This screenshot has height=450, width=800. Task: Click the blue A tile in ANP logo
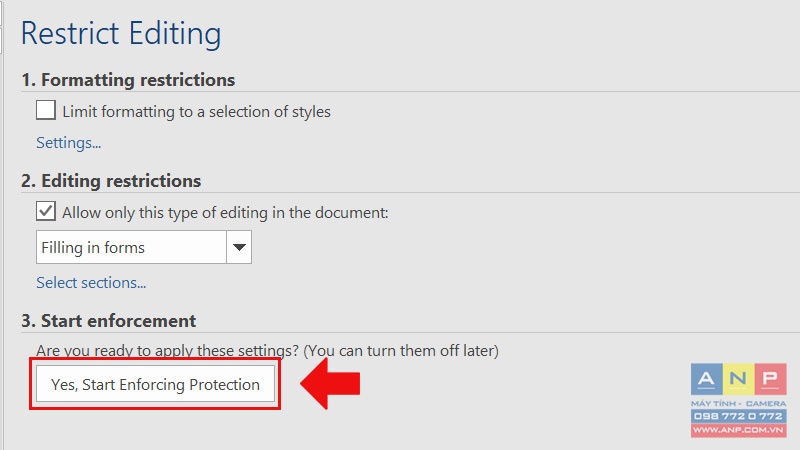tap(707, 379)
